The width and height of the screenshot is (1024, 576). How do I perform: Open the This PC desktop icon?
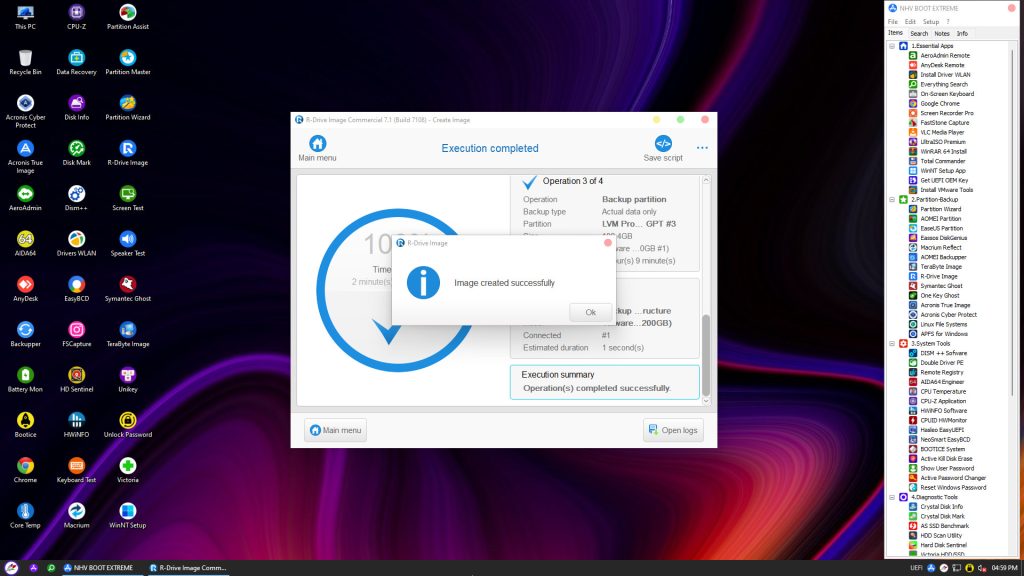(25, 18)
